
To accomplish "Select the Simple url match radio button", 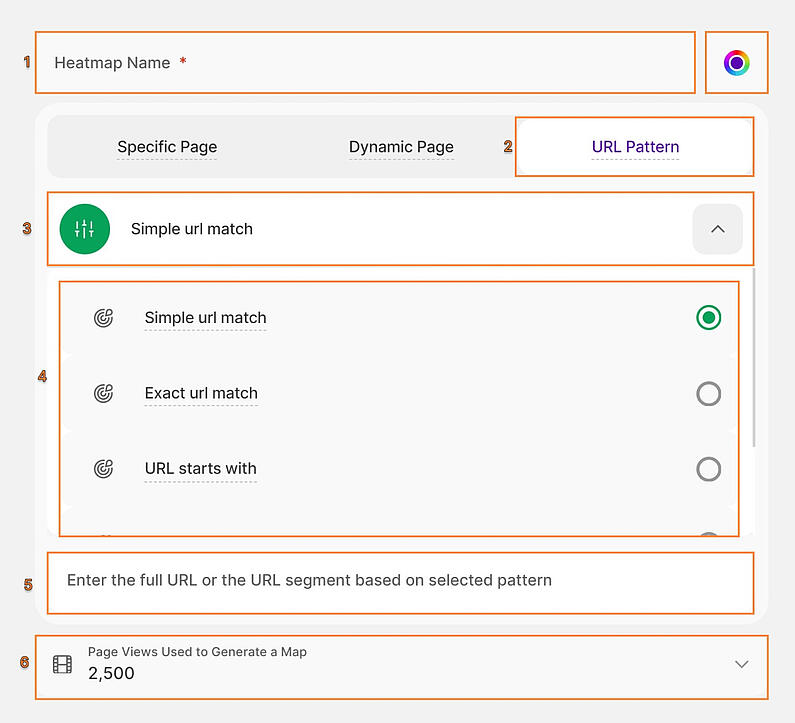I will (x=708, y=318).
